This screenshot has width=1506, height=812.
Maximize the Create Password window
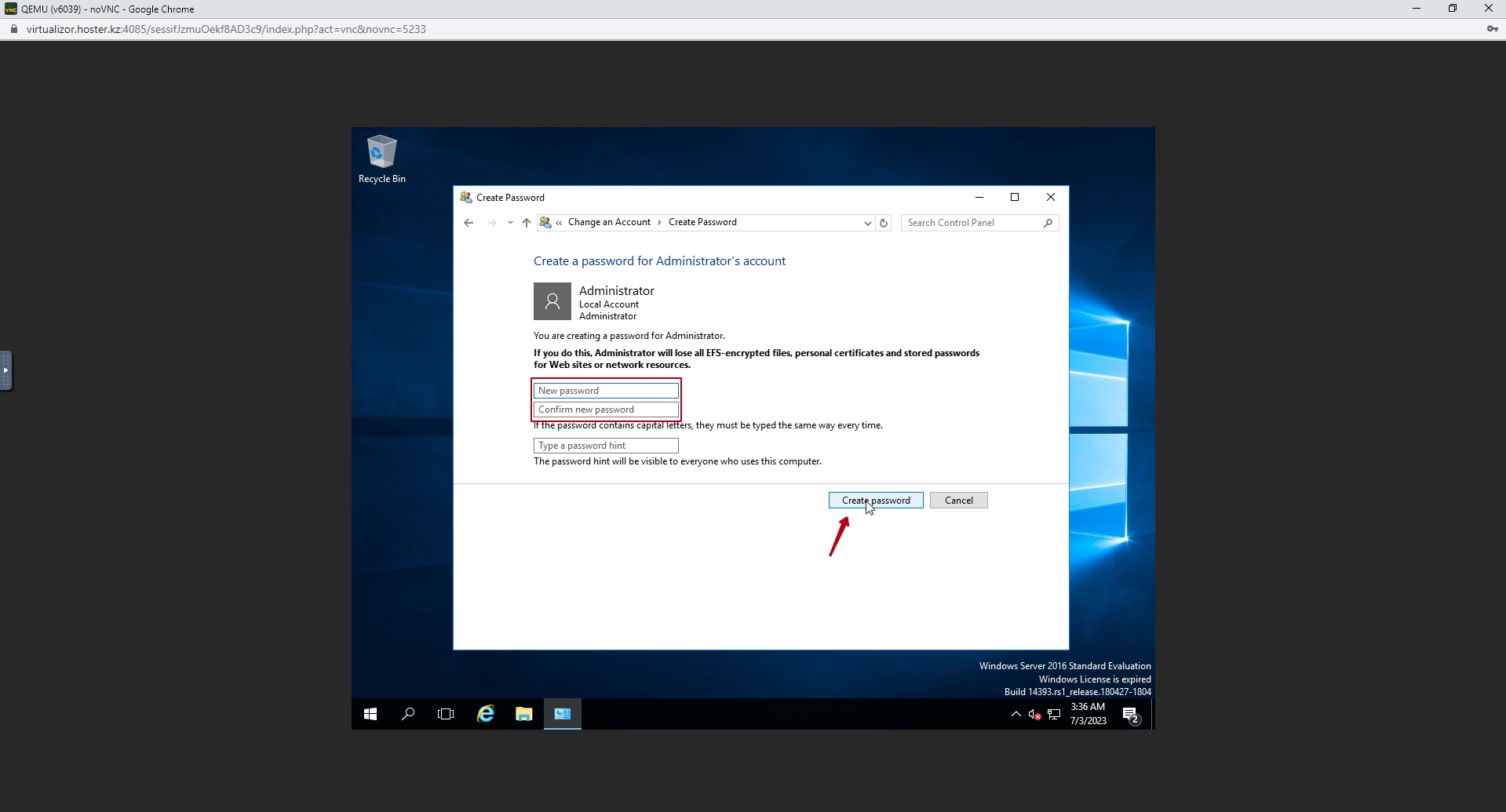[1015, 198]
